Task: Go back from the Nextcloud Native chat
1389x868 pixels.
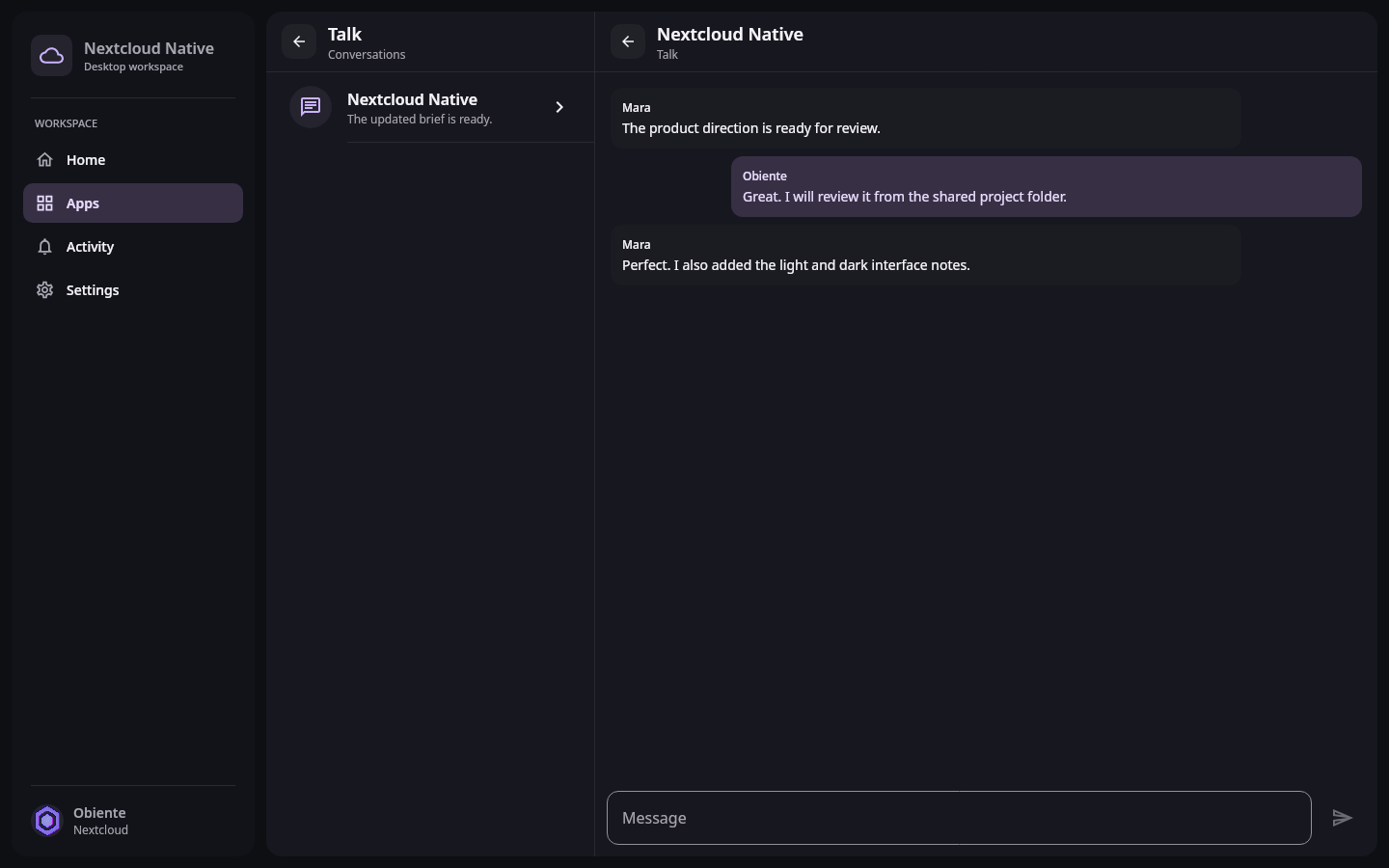Action: 628,41
